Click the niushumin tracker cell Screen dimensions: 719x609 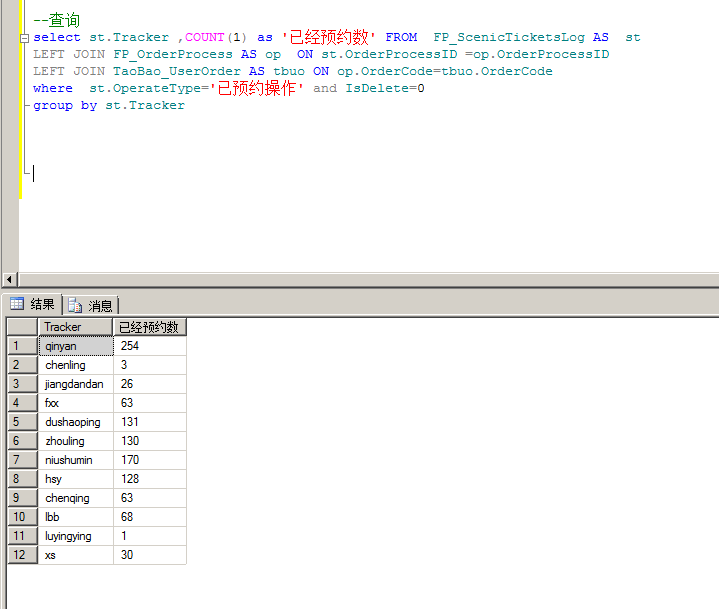[x=76, y=460]
